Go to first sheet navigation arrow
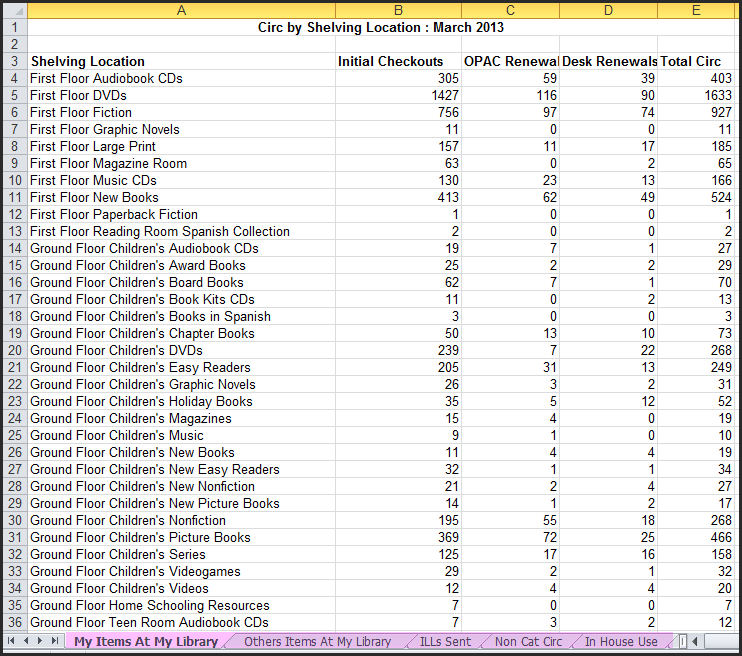The height and width of the screenshot is (656, 742). coord(11,641)
